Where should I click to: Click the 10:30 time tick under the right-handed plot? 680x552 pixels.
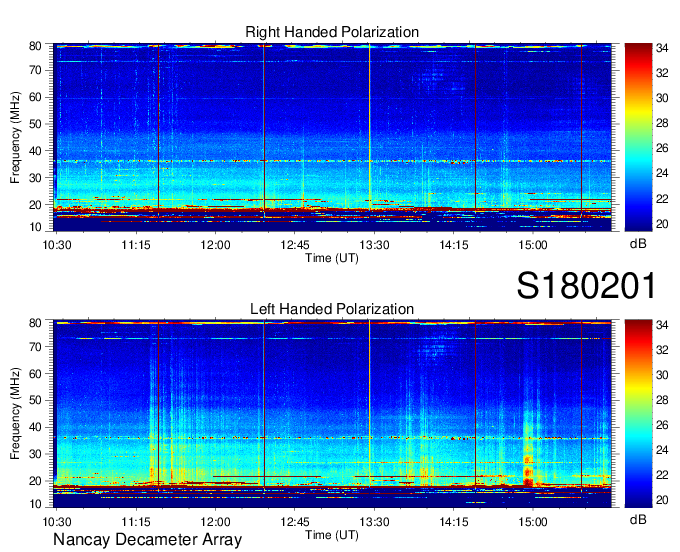57,245
